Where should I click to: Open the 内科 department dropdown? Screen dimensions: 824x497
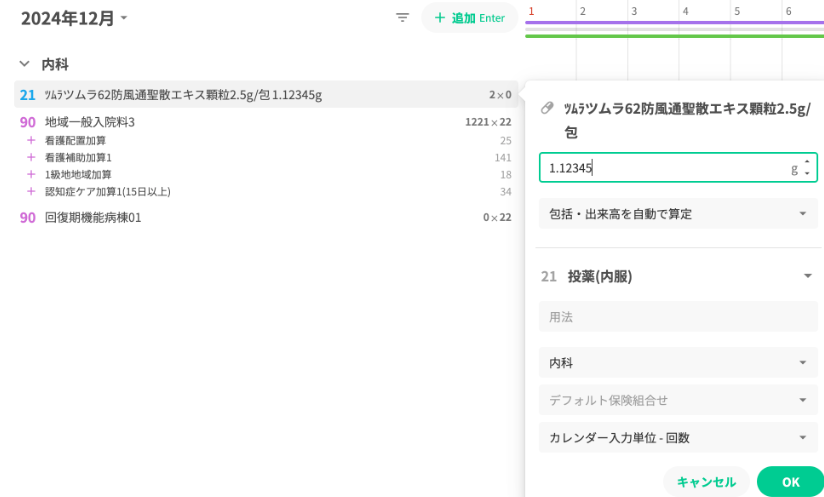(677, 363)
